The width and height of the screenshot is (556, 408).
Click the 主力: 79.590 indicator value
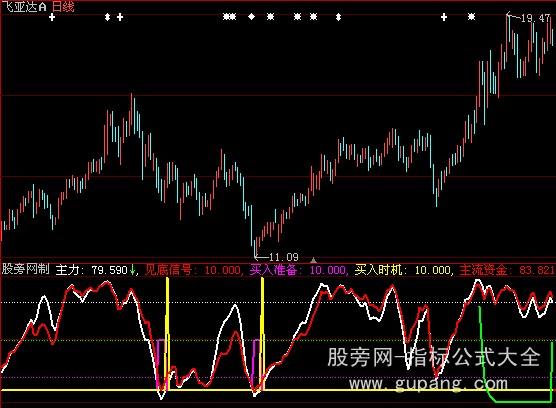coord(91,270)
